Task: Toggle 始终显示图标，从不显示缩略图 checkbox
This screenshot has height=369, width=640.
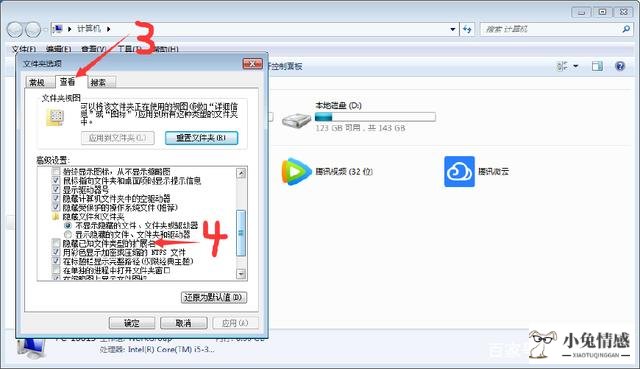Action: (x=56, y=171)
